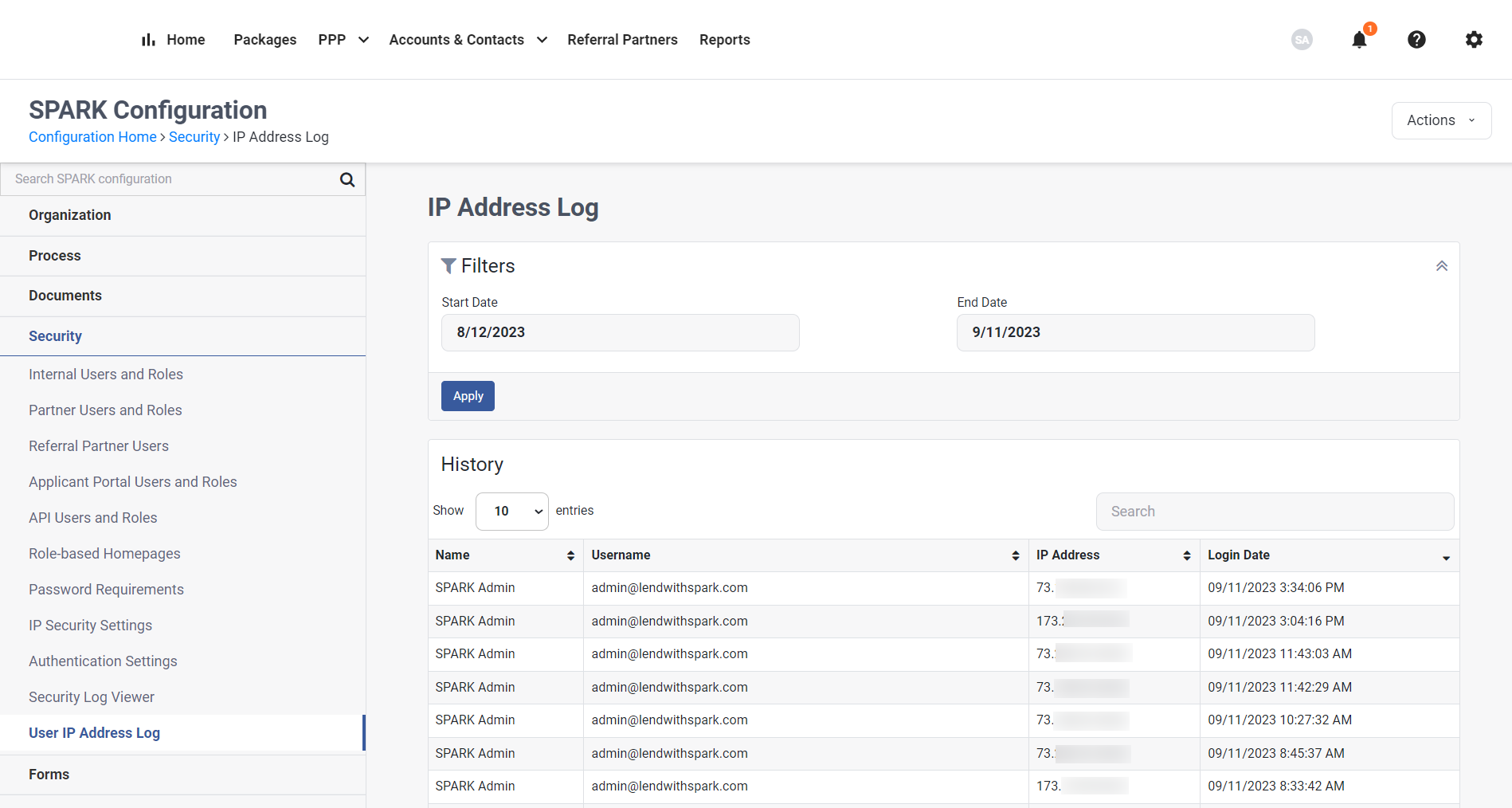Image resolution: width=1512 pixels, height=808 pixels.
Task: Click the Start Date field
Action: click(x=620, y=332)
